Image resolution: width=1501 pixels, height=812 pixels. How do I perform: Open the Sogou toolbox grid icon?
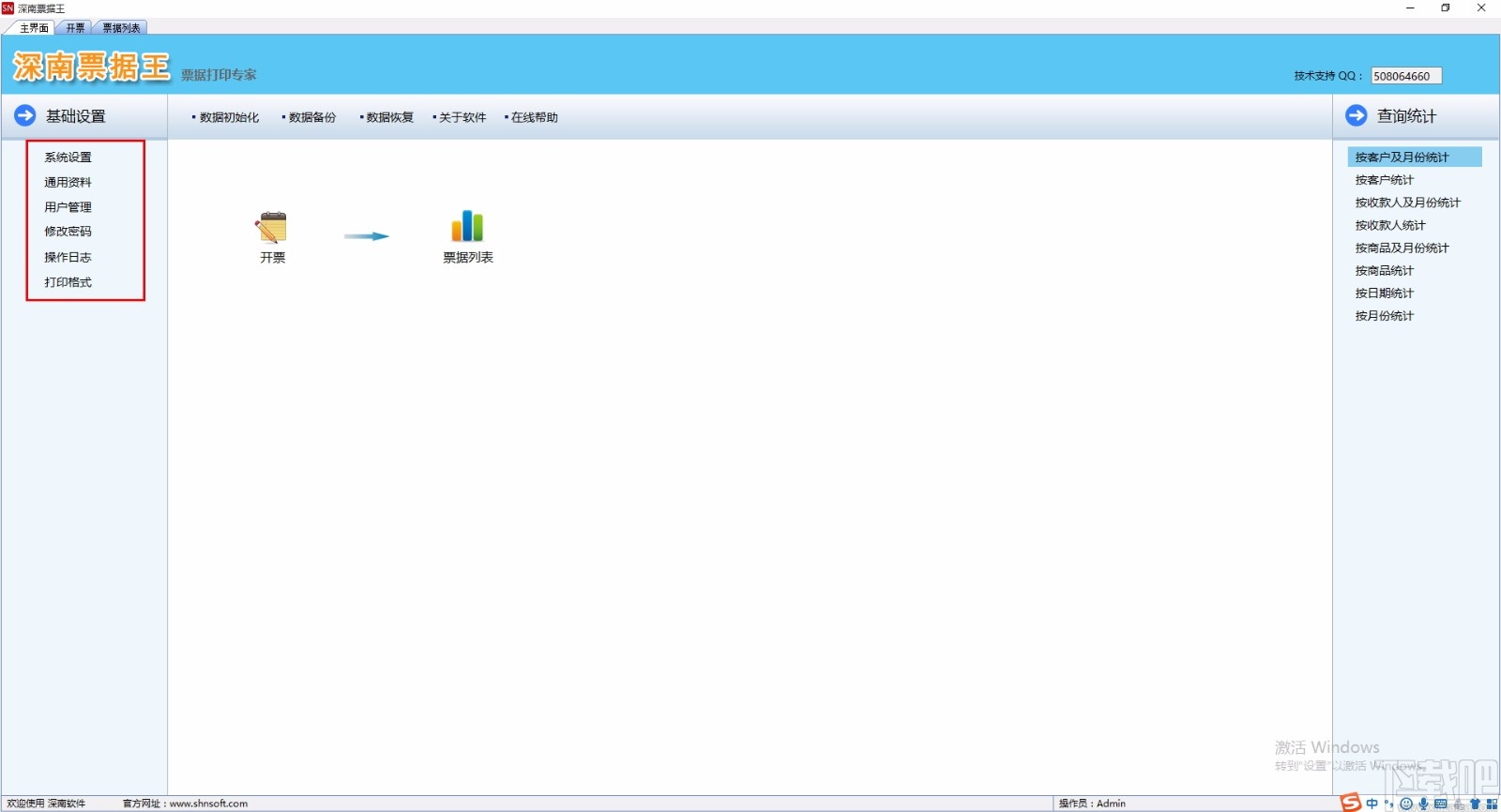coord(1492,804)
